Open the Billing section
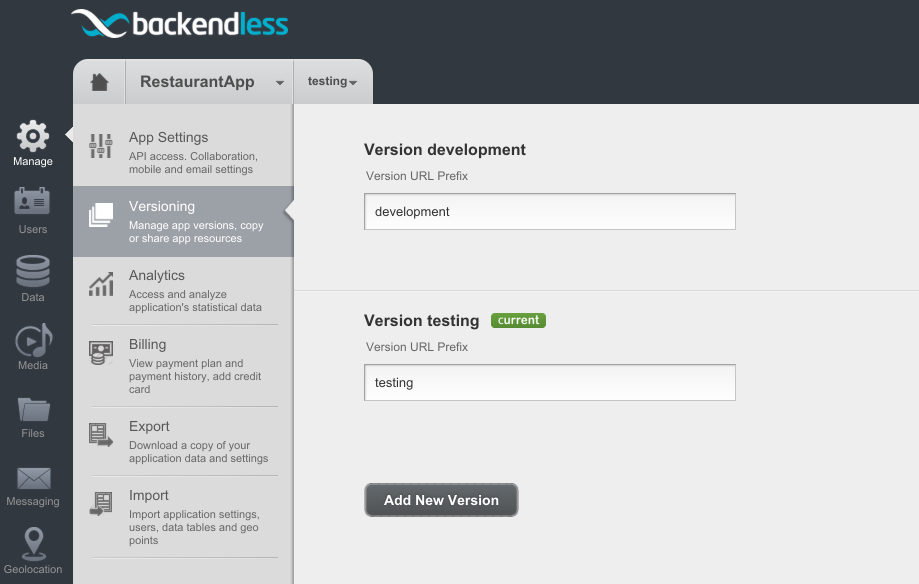Viewport: 919px width, 584px height. [183, 366]
